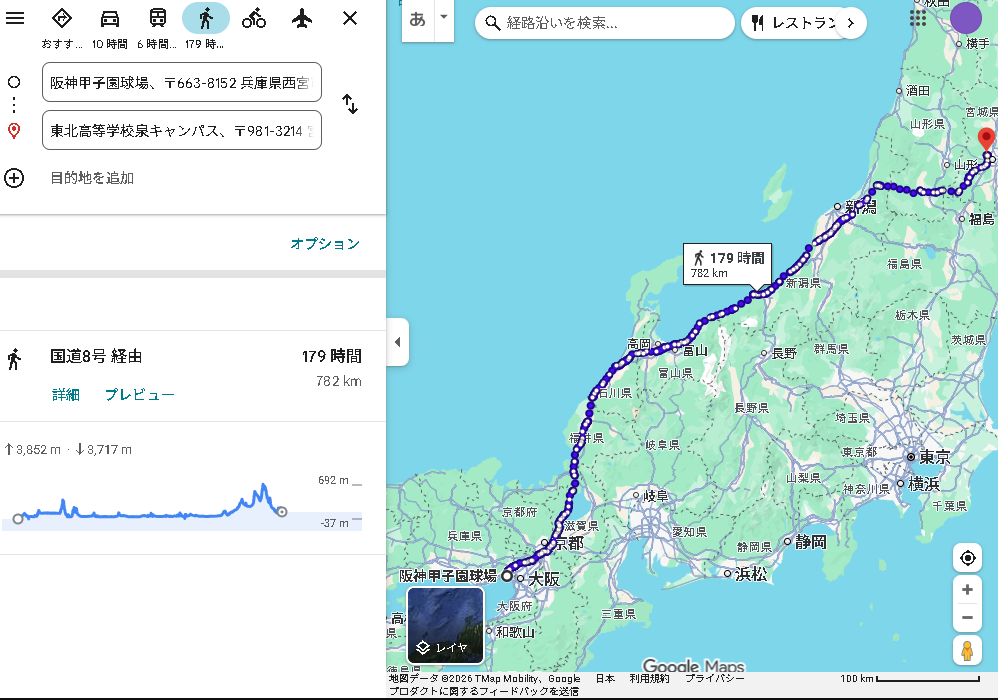Click the レストラン filter chip

790,23
